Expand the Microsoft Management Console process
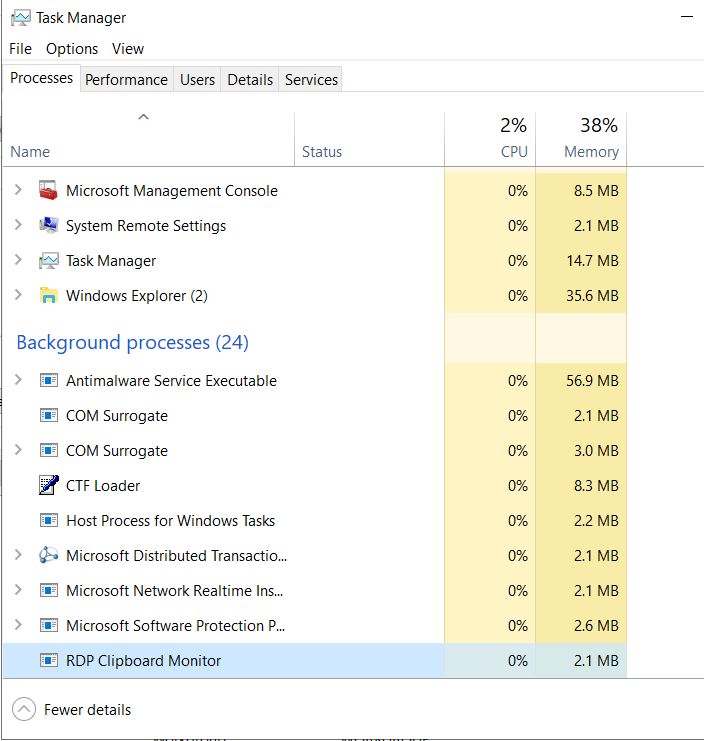This screenshot has width=704, height=741. point(18,190)
